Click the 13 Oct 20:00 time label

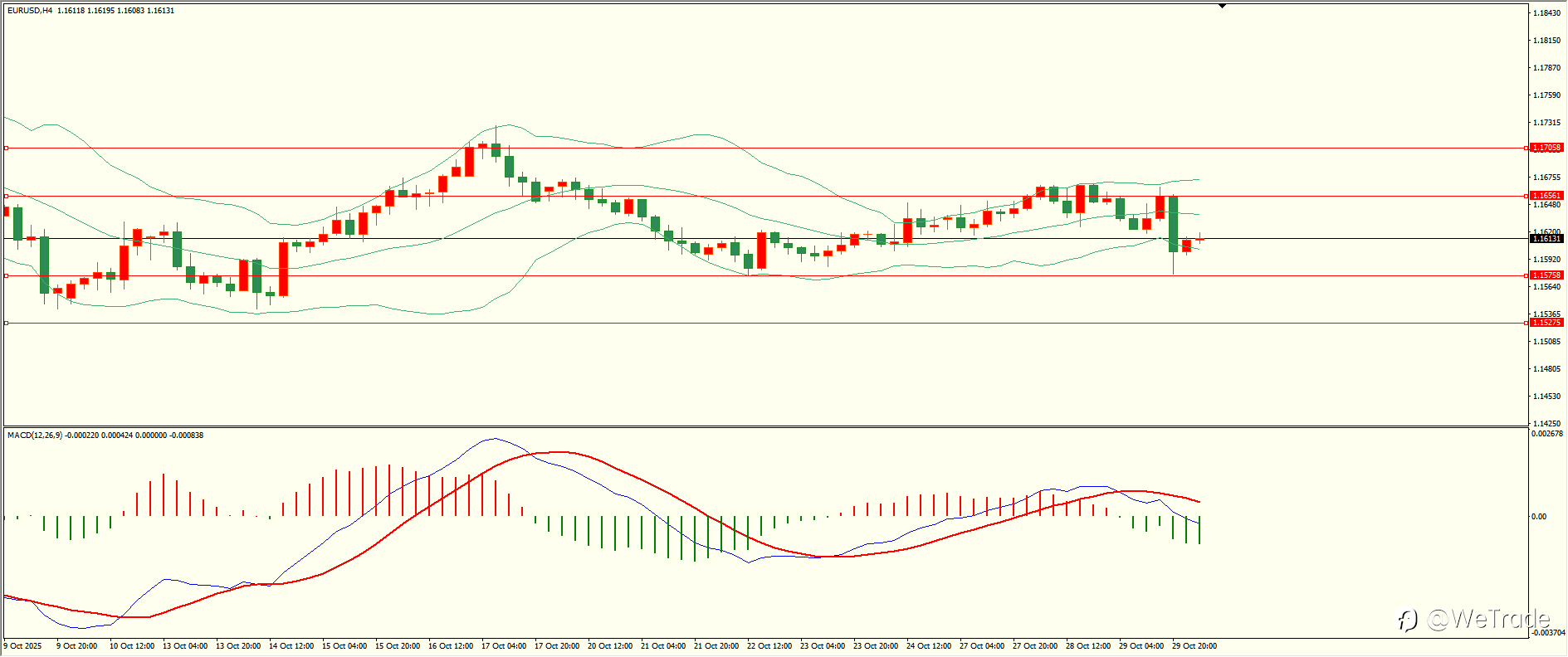pos(238,646)
